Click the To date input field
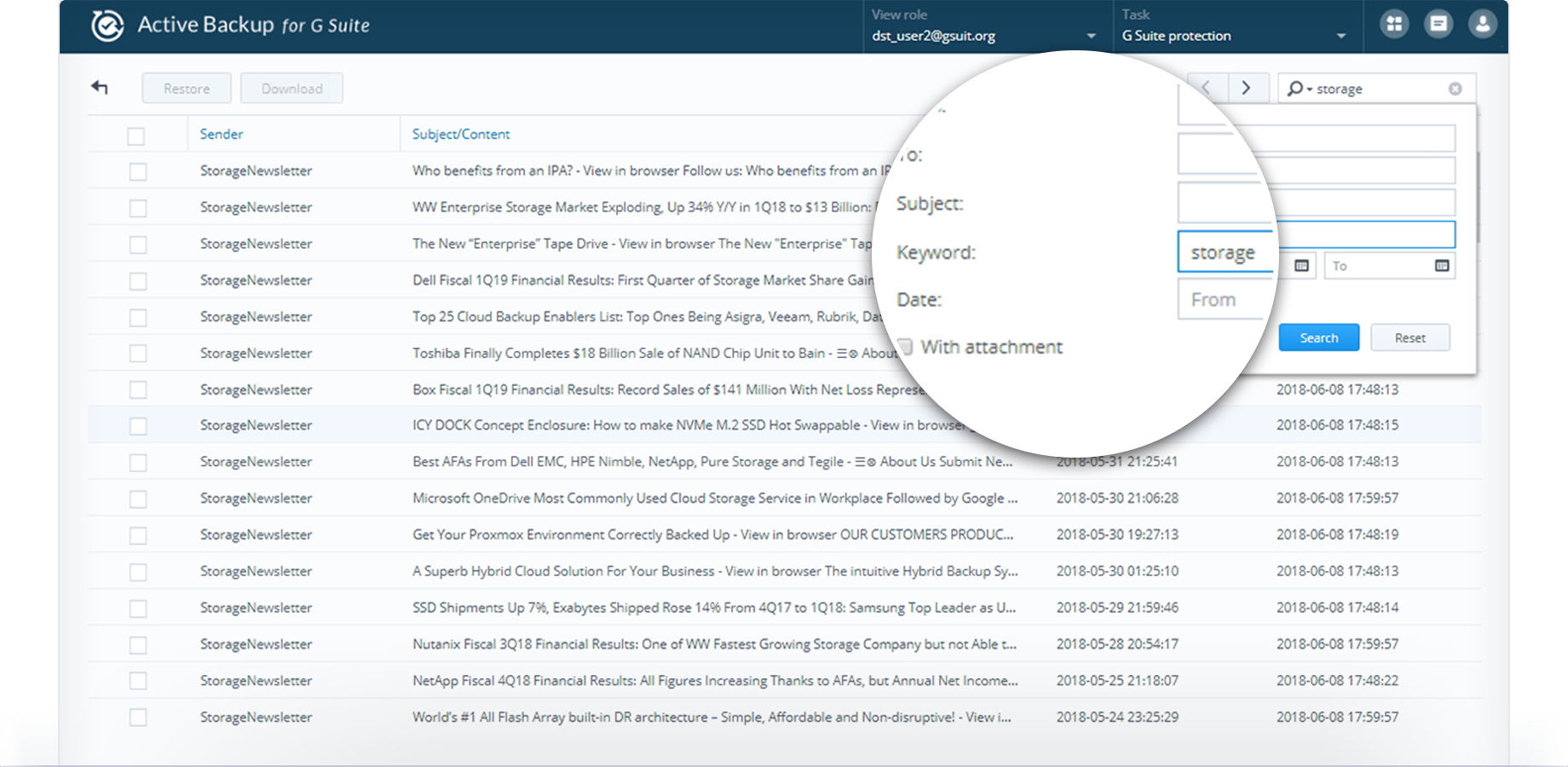The image size is (1568, 767). coord(1389,266)
